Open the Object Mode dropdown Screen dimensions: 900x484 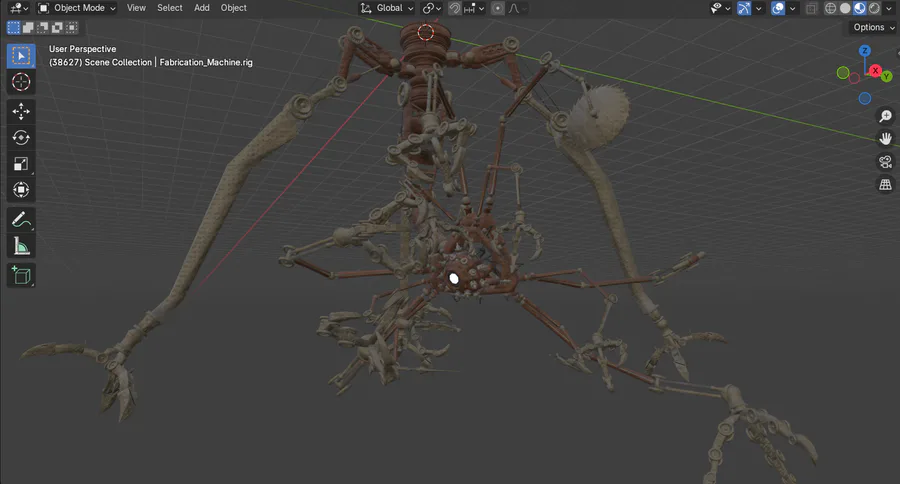click(76, 8)
